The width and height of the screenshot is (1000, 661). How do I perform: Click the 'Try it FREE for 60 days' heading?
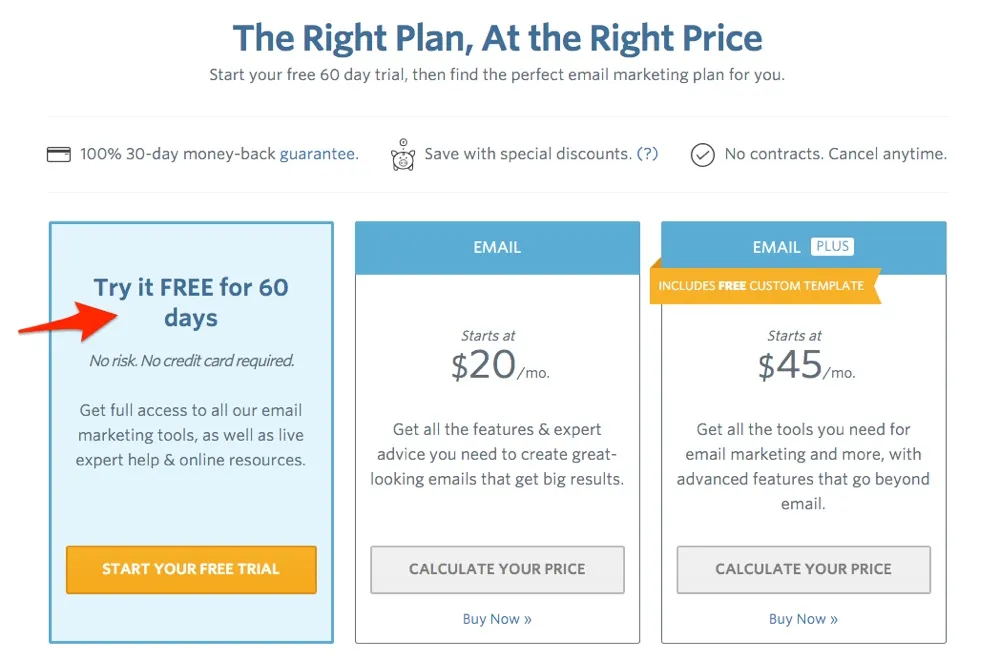coord(190,302)
